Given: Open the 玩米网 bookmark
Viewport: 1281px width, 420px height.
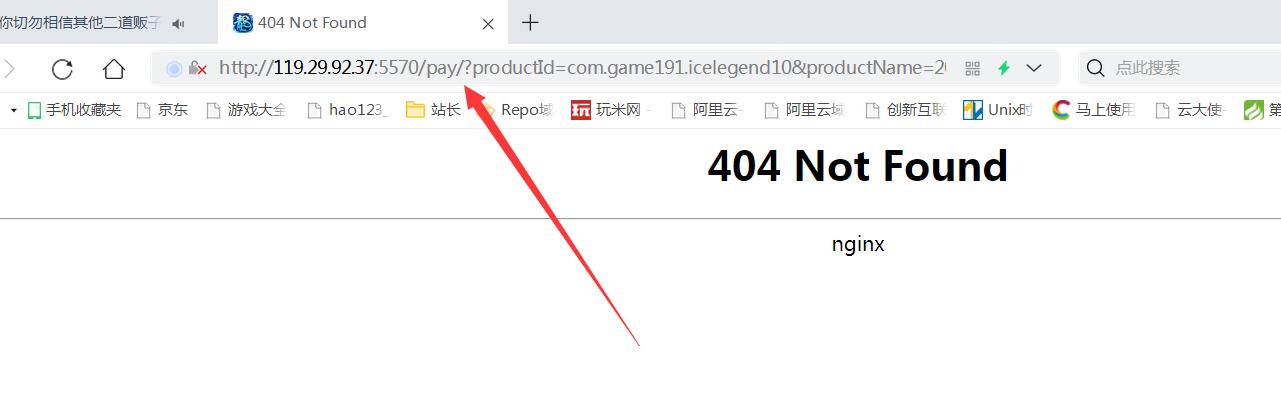Looking at the screenshot, I should coord(610,110).
